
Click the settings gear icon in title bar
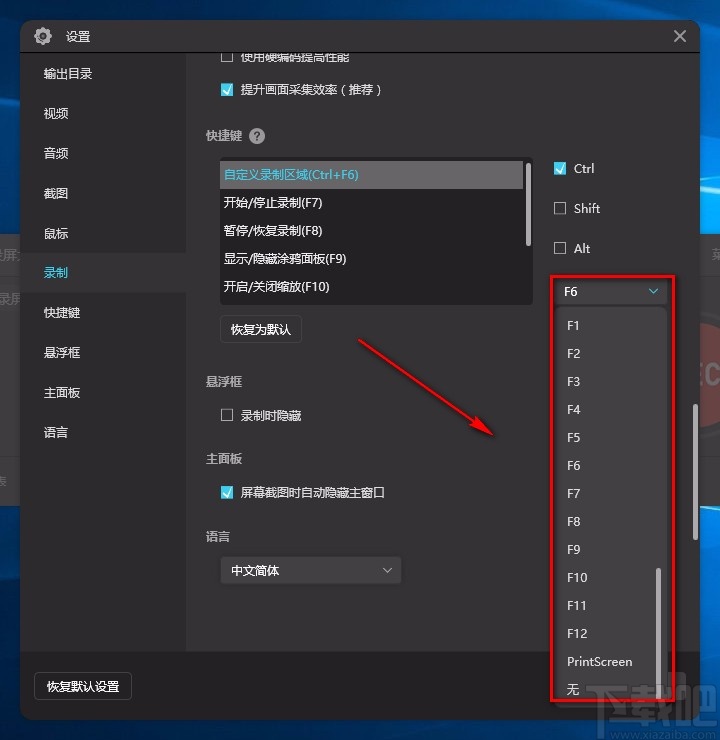point(43,36)
